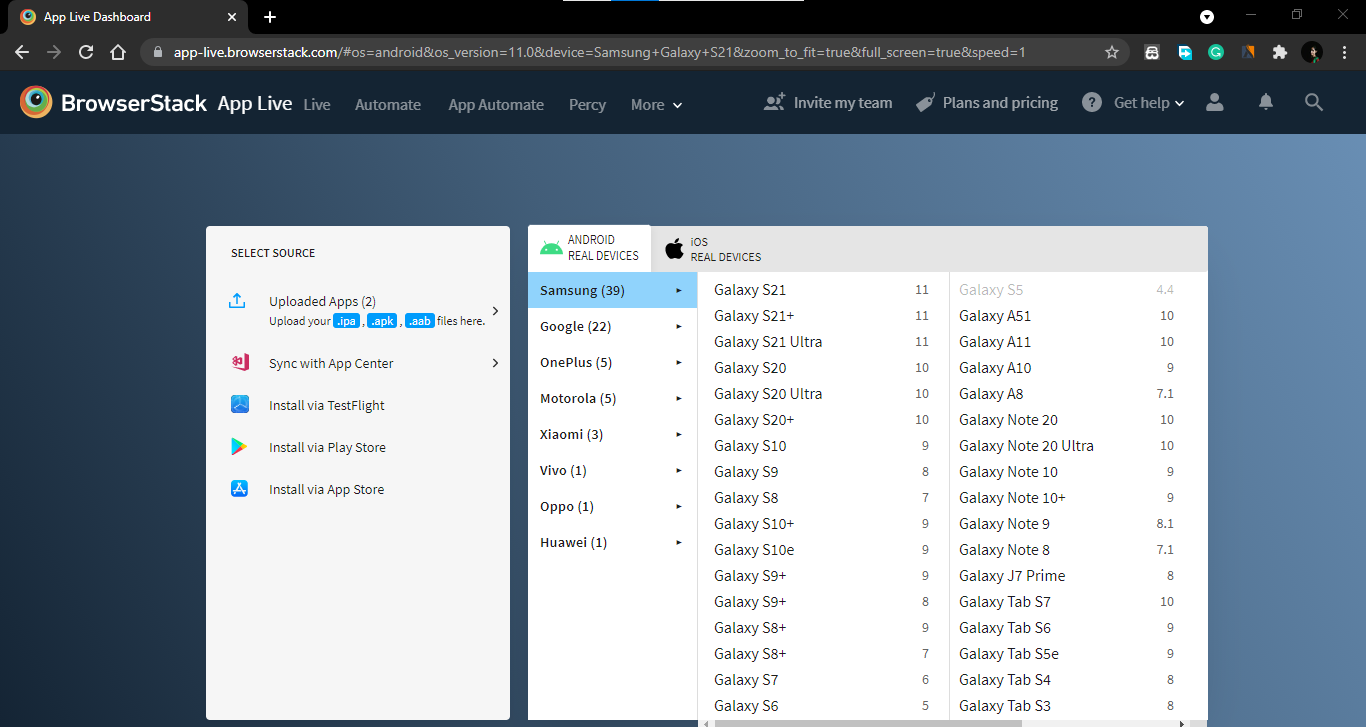
Task: Click the .ipa file type badge
Action: tap(346, 321)
